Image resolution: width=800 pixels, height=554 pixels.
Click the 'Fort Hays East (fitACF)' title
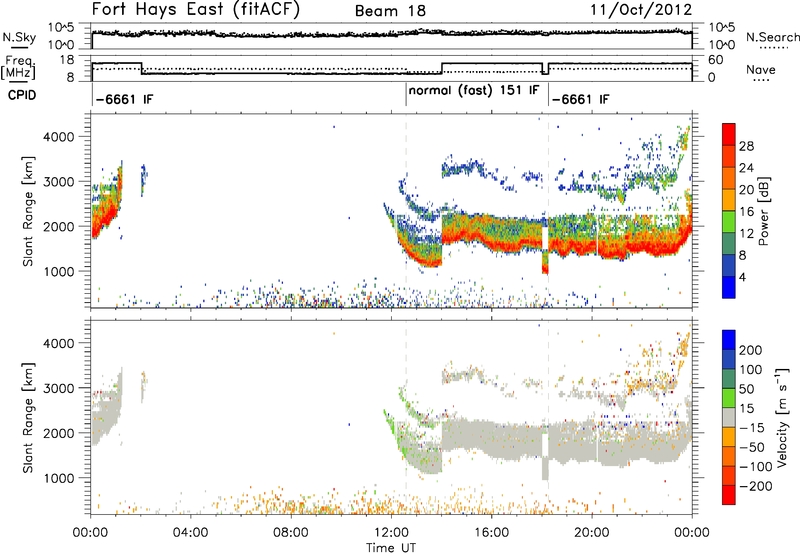(x=196, y=10)
